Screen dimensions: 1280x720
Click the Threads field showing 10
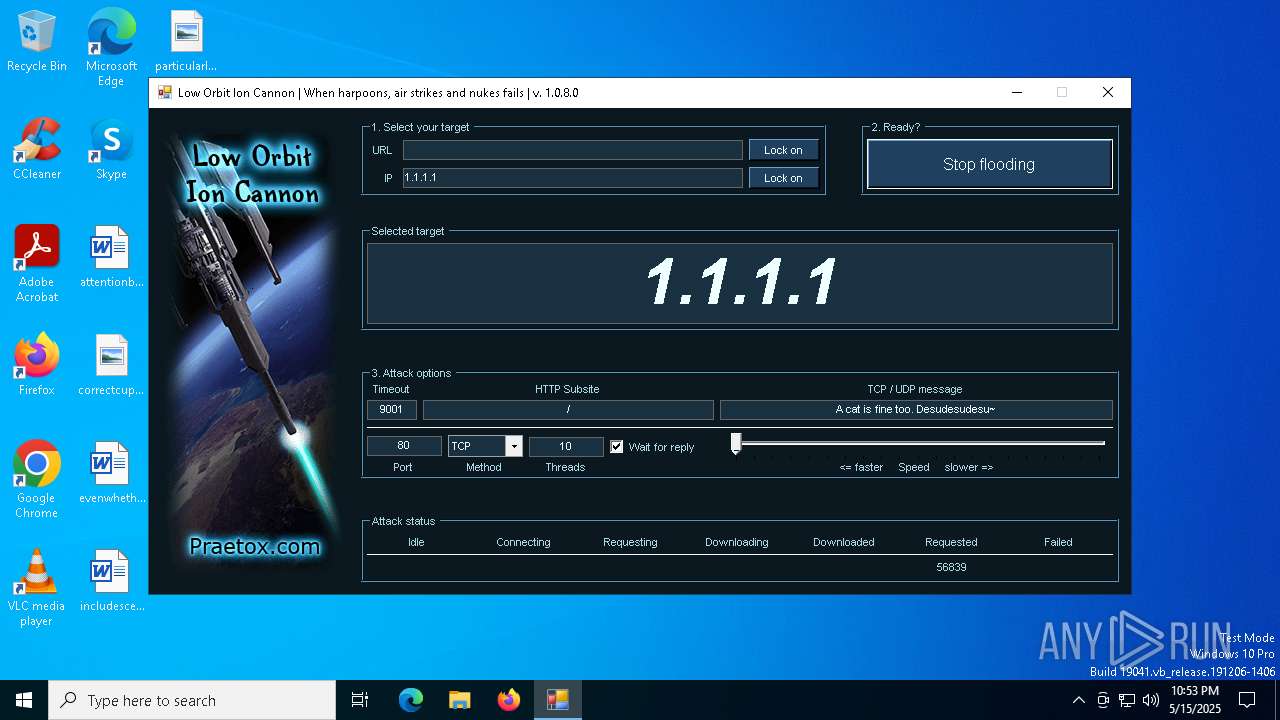coord(566,446)
